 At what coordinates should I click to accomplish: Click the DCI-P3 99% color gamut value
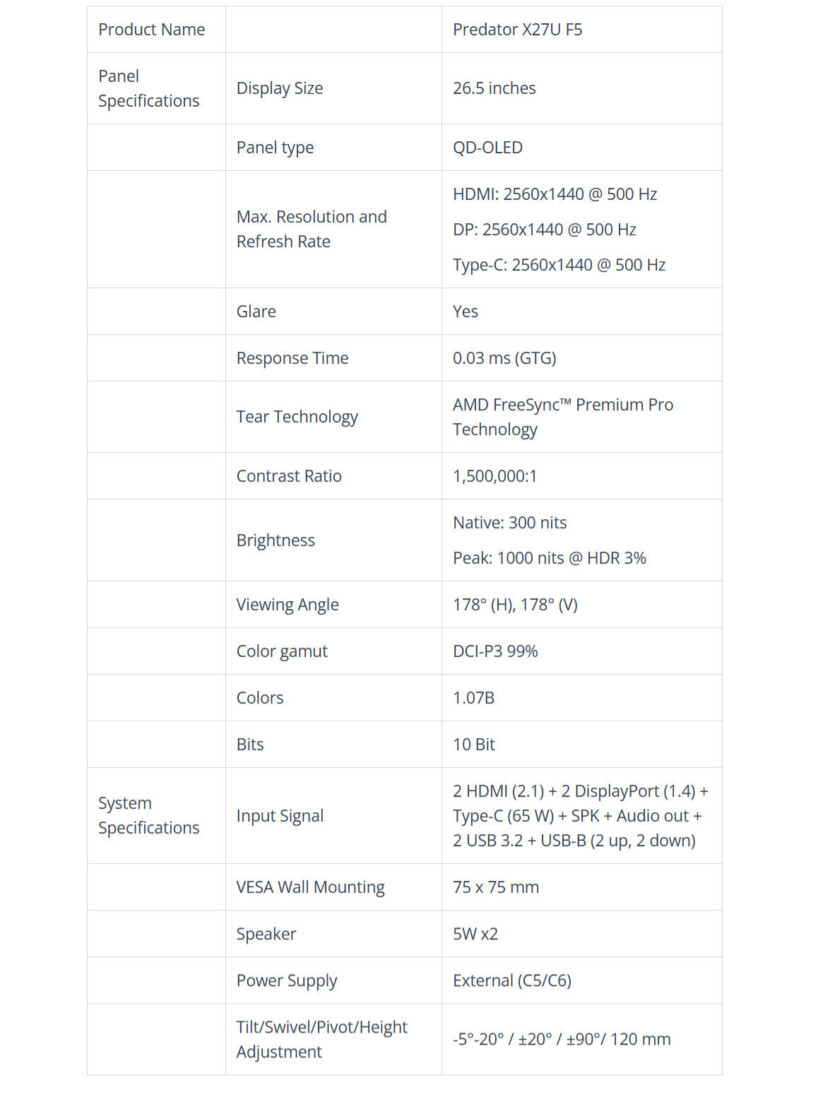495,651
